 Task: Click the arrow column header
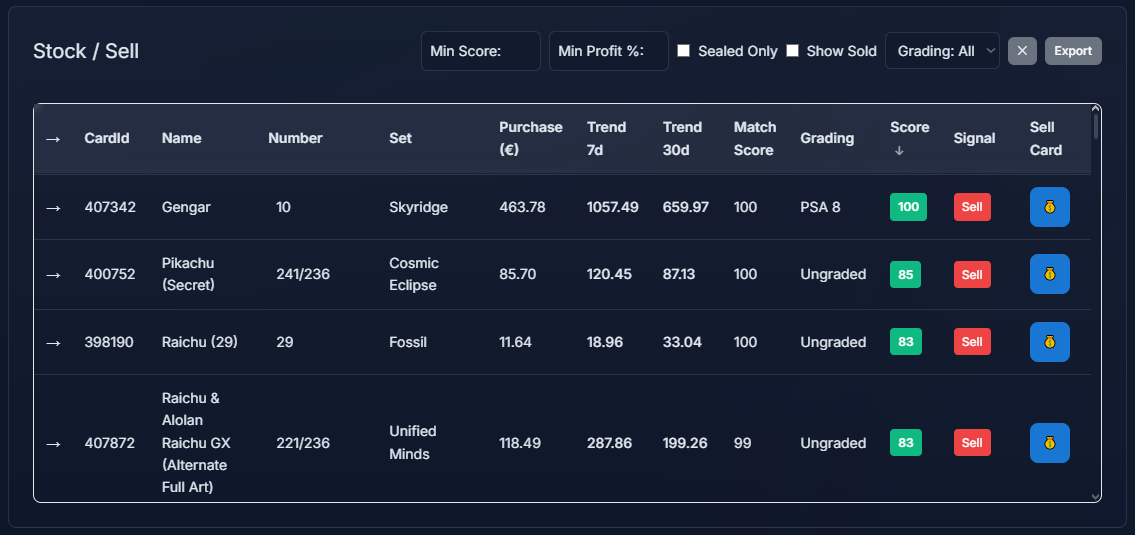(54, 138)
